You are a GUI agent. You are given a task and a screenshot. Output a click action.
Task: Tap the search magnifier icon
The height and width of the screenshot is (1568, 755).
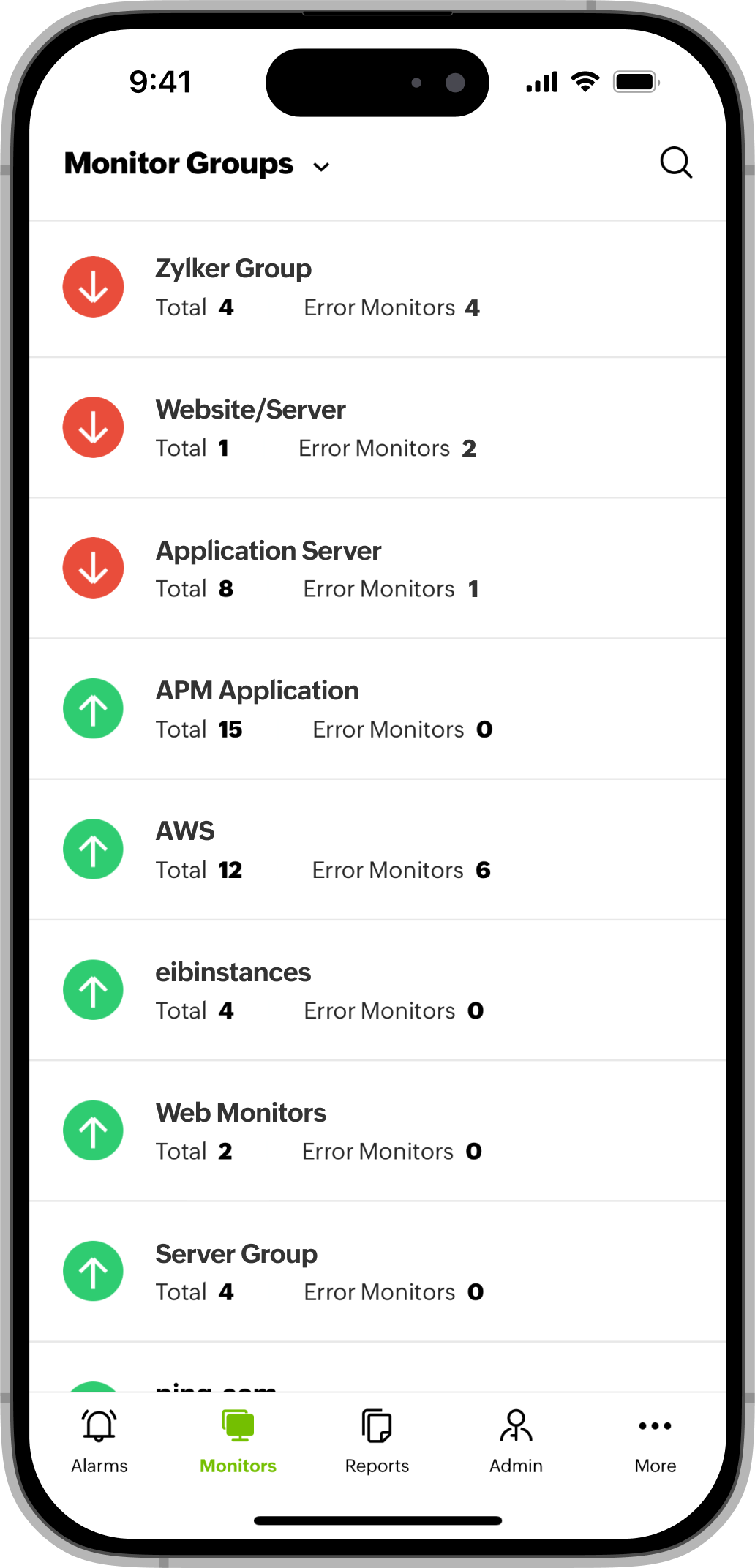pos(675,162)
